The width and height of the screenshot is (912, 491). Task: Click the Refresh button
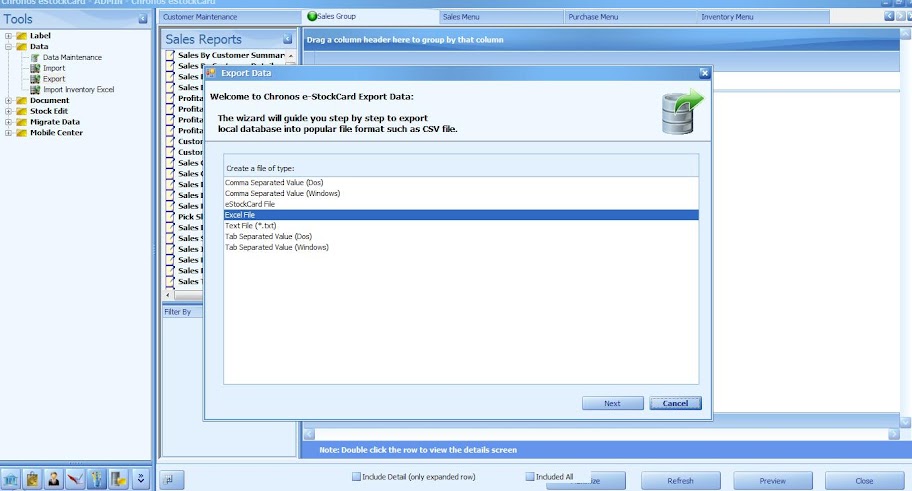(681, 481)
